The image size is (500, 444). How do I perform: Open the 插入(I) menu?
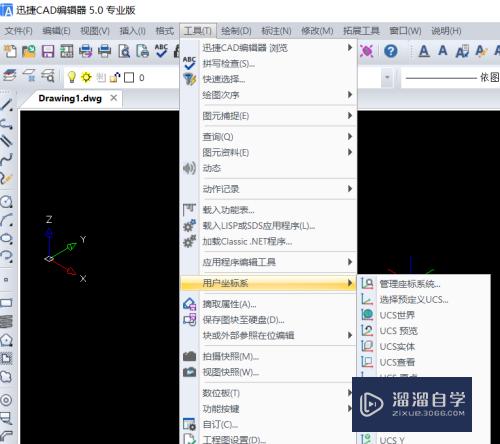pos(133,31)
